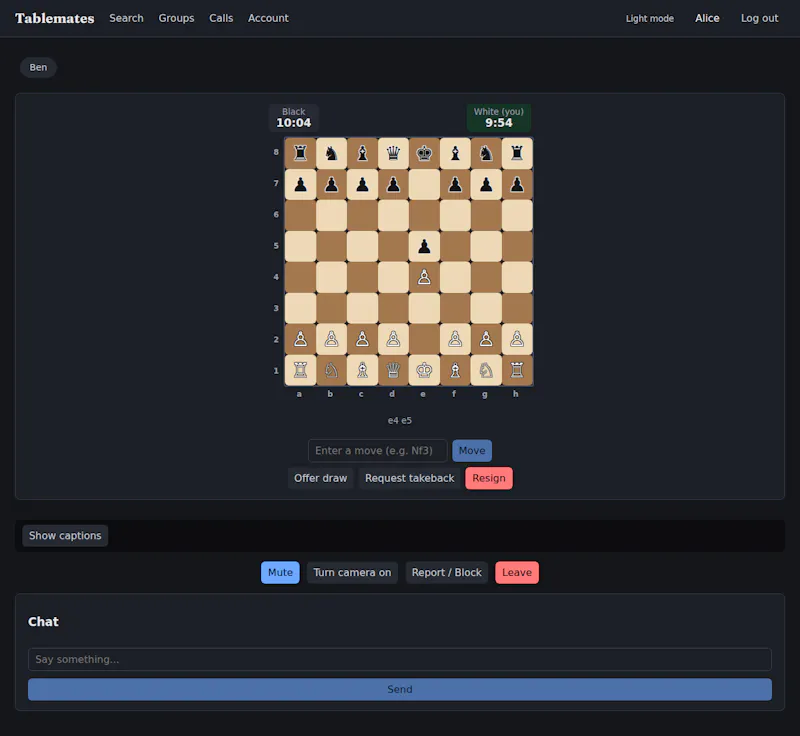Click the Ben participant chip
The image size is (800, 736).
point(38,67)
